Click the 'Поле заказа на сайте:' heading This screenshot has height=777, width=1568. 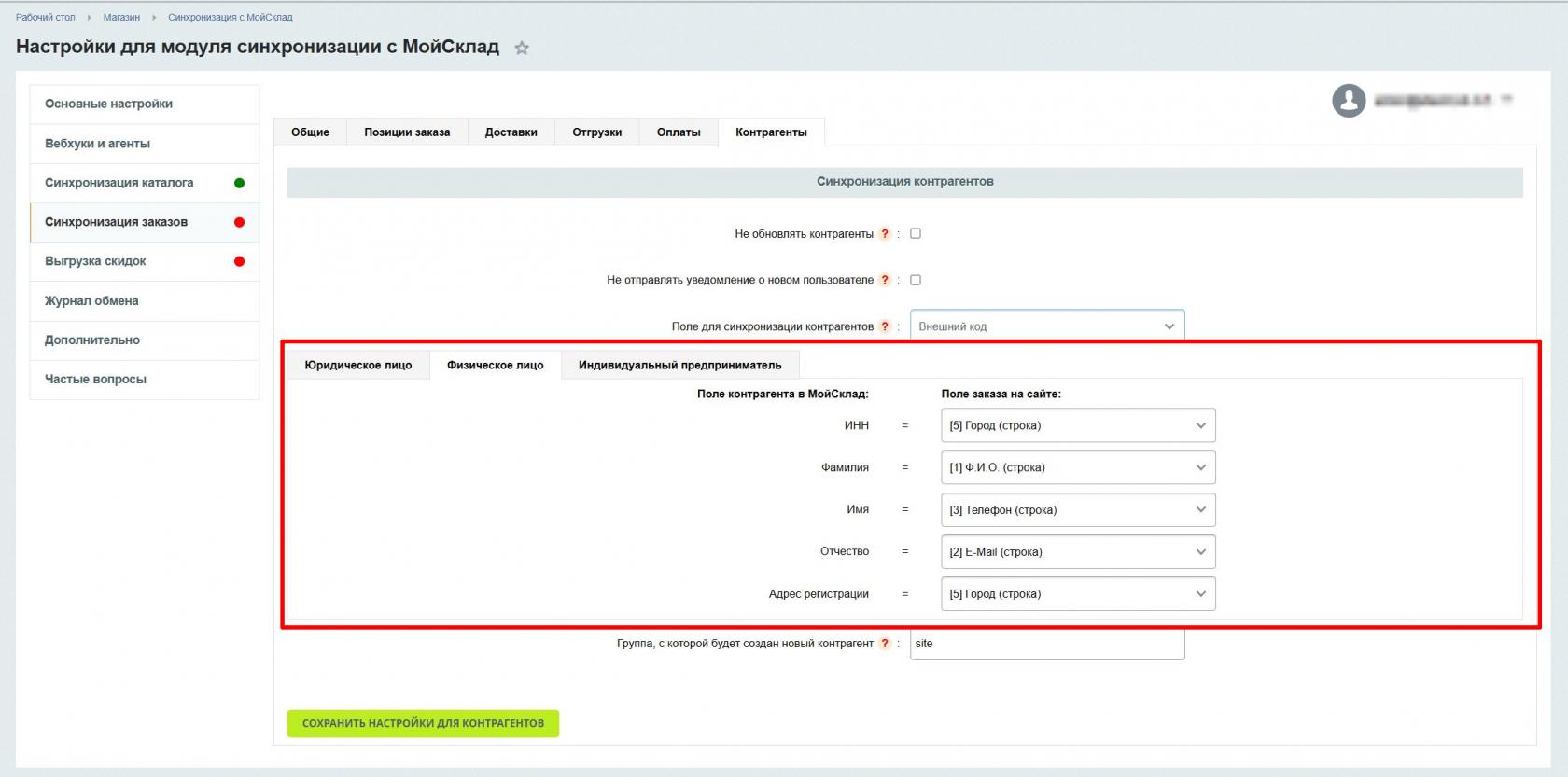tap(1001, 395)
